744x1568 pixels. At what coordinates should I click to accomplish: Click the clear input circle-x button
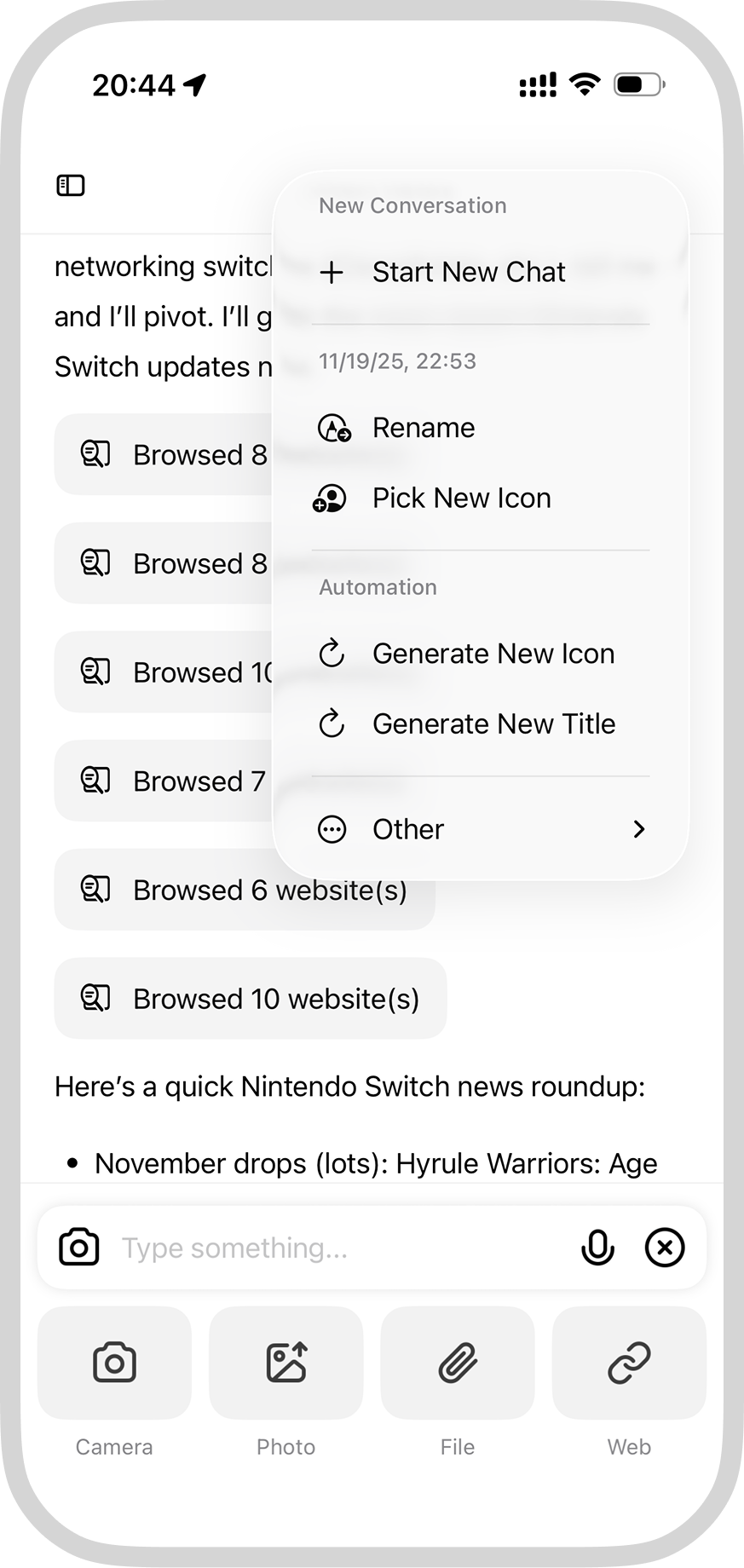click(x=664, y=1247)
